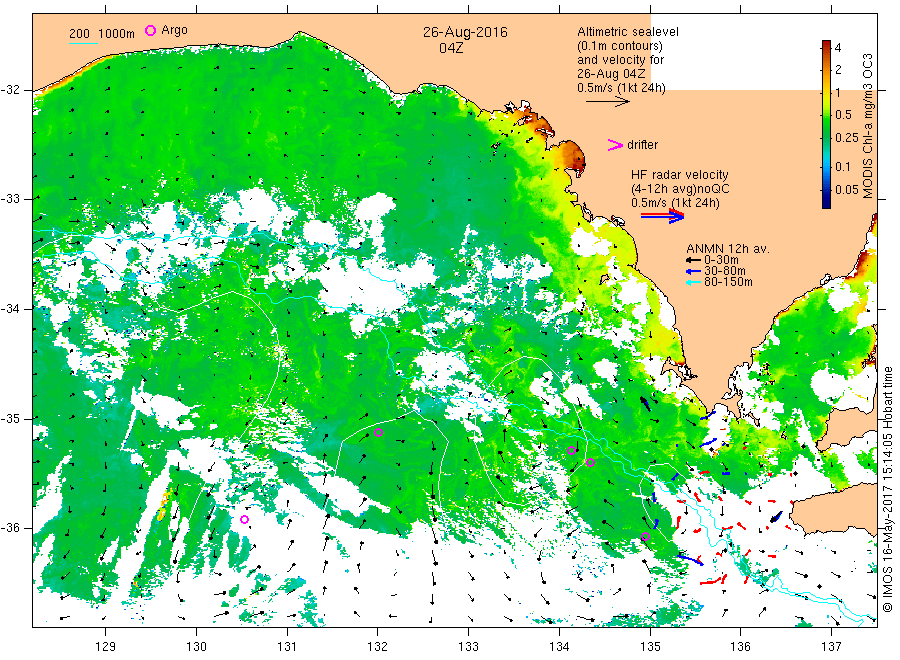Click the longitude axis label '135'
This screenshot has height=660, width=900.
[x=650, y=647]
